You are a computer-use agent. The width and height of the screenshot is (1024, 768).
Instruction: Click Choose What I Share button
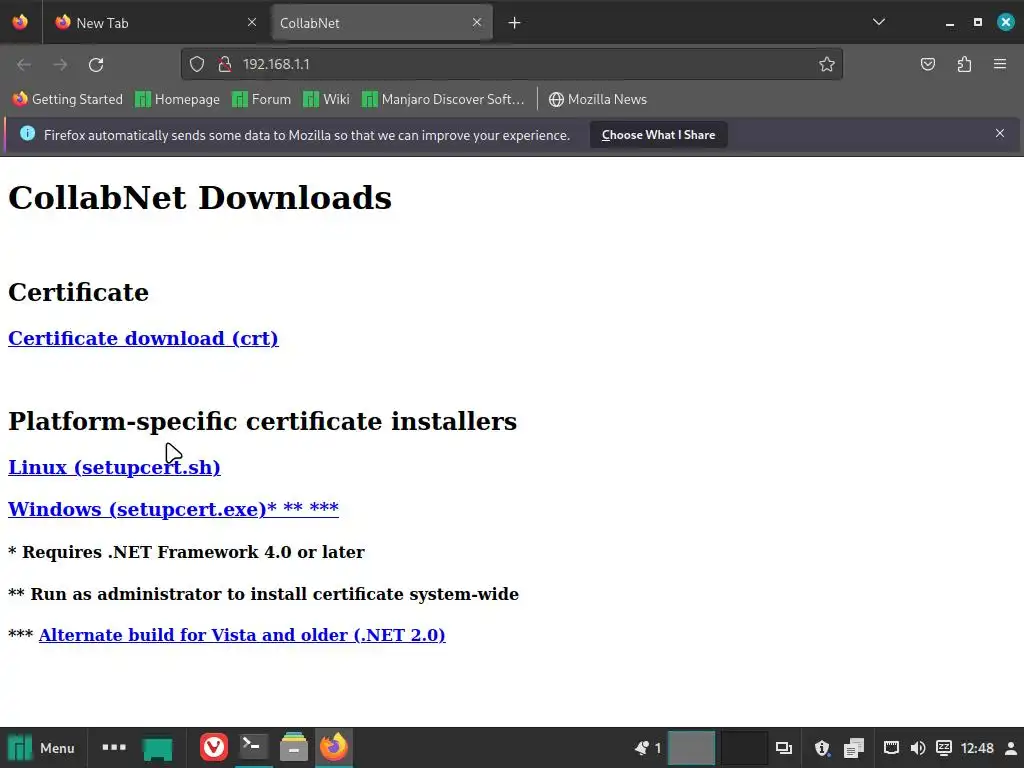[x=658, y=135]
